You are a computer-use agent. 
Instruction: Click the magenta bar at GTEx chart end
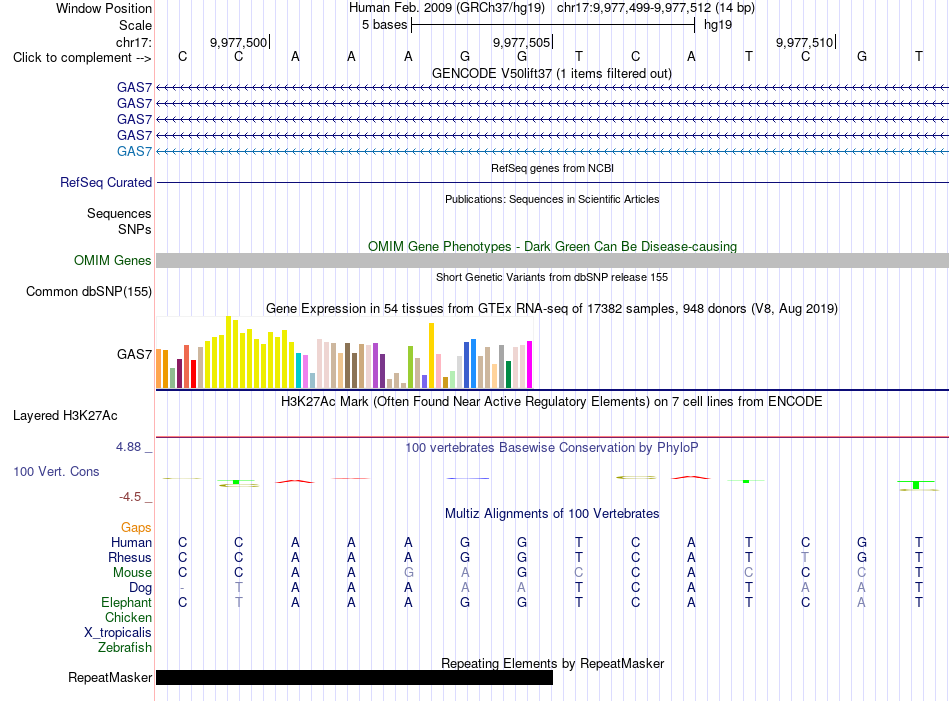[x=529, y=364]
